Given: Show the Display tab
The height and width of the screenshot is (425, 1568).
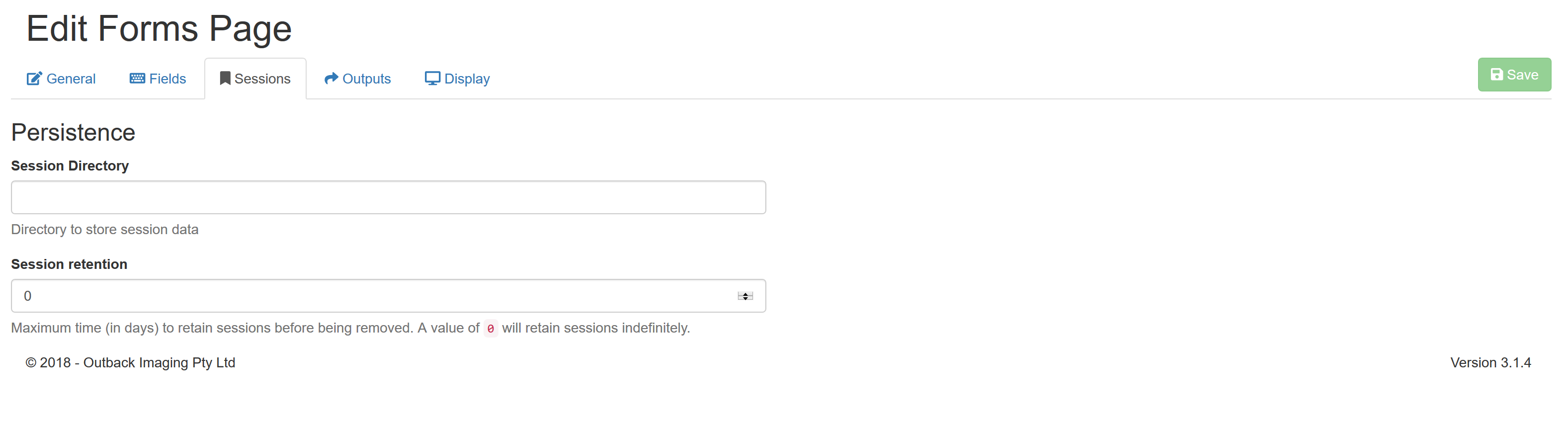Looking at the screenshot, I should [x=467, y=79].
